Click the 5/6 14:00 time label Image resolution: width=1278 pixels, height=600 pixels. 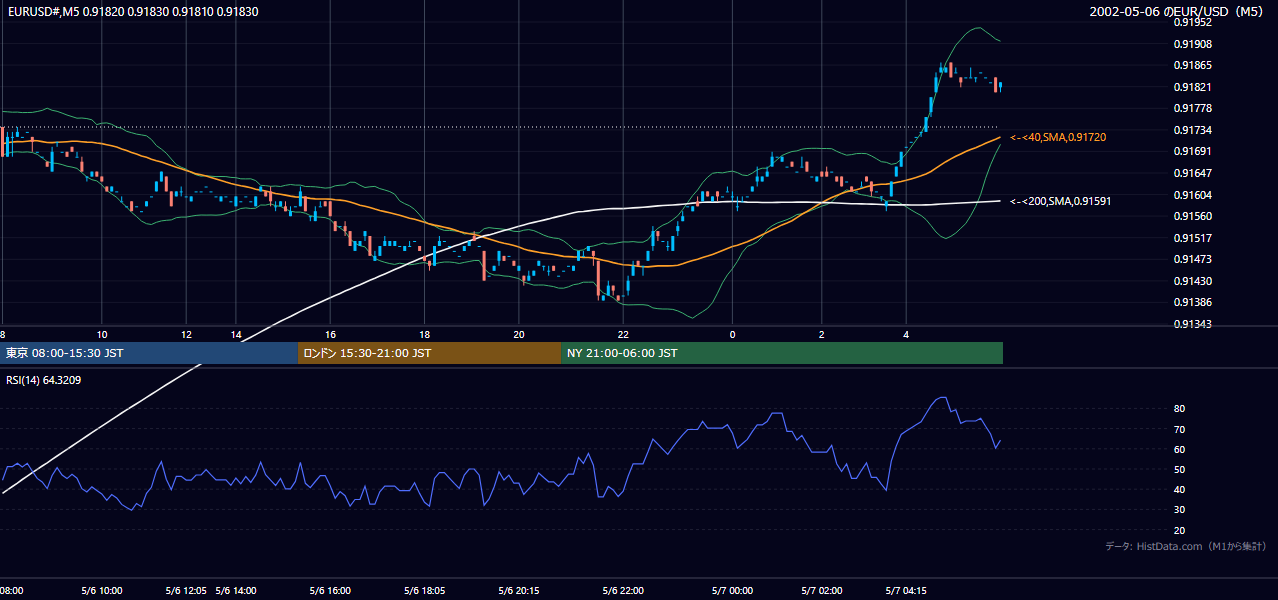236,591
